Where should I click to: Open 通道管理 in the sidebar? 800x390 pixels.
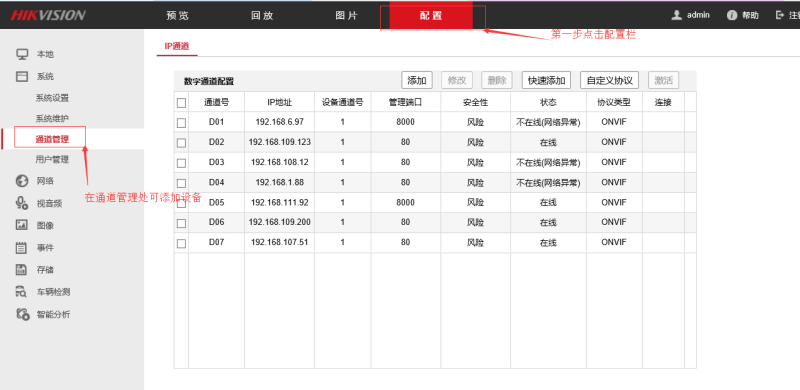(x=52, y=139)
